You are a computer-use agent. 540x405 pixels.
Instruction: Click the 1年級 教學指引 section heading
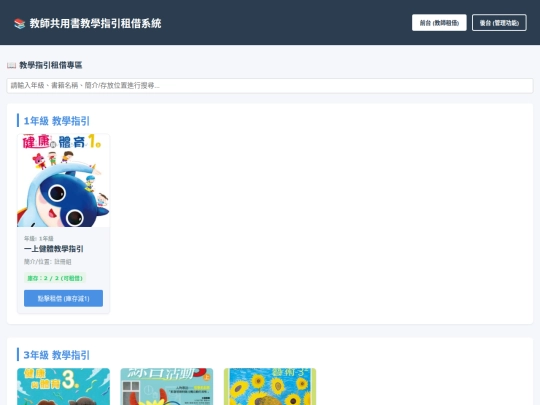point(56,121)
